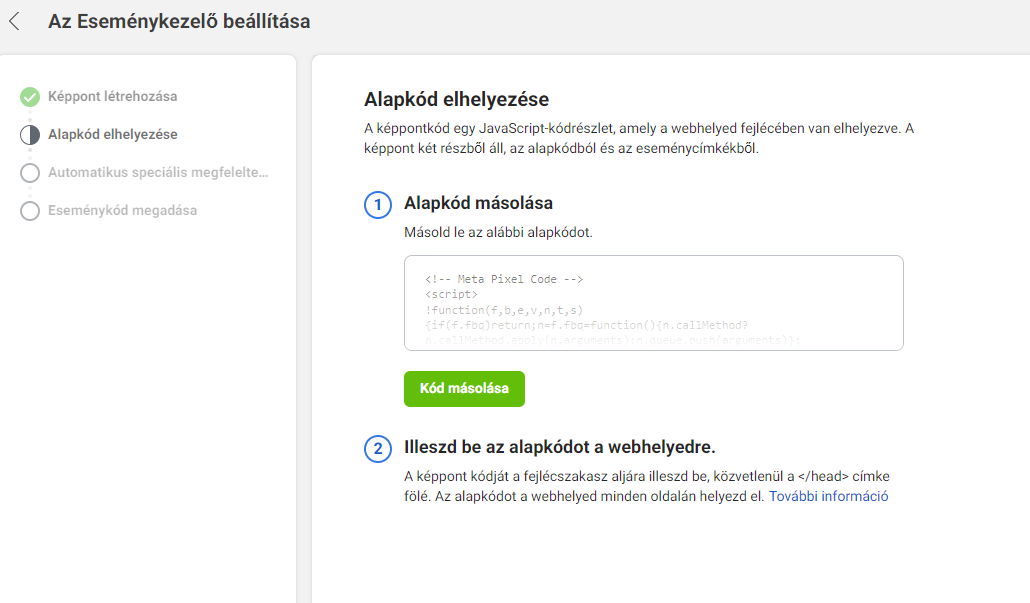The image size is (1030, 603).
Task: Click the Alapkód másolása subheading
Action: tap(478, 203)
